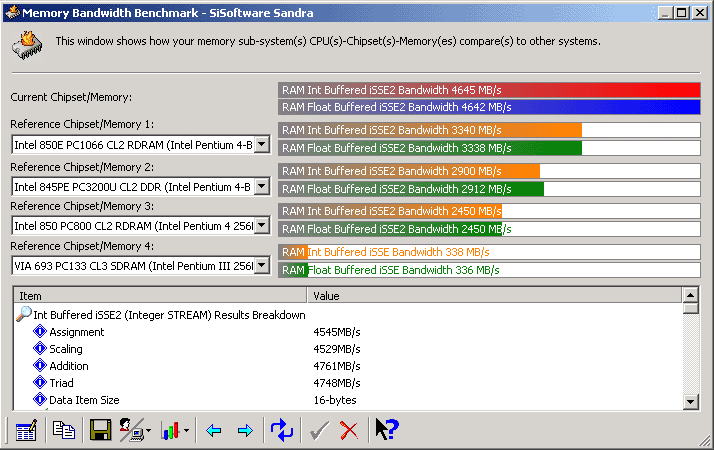Click the 4748MB/s value cell
This screenshot has width=714, height=450.
click(x=337, y=383)
